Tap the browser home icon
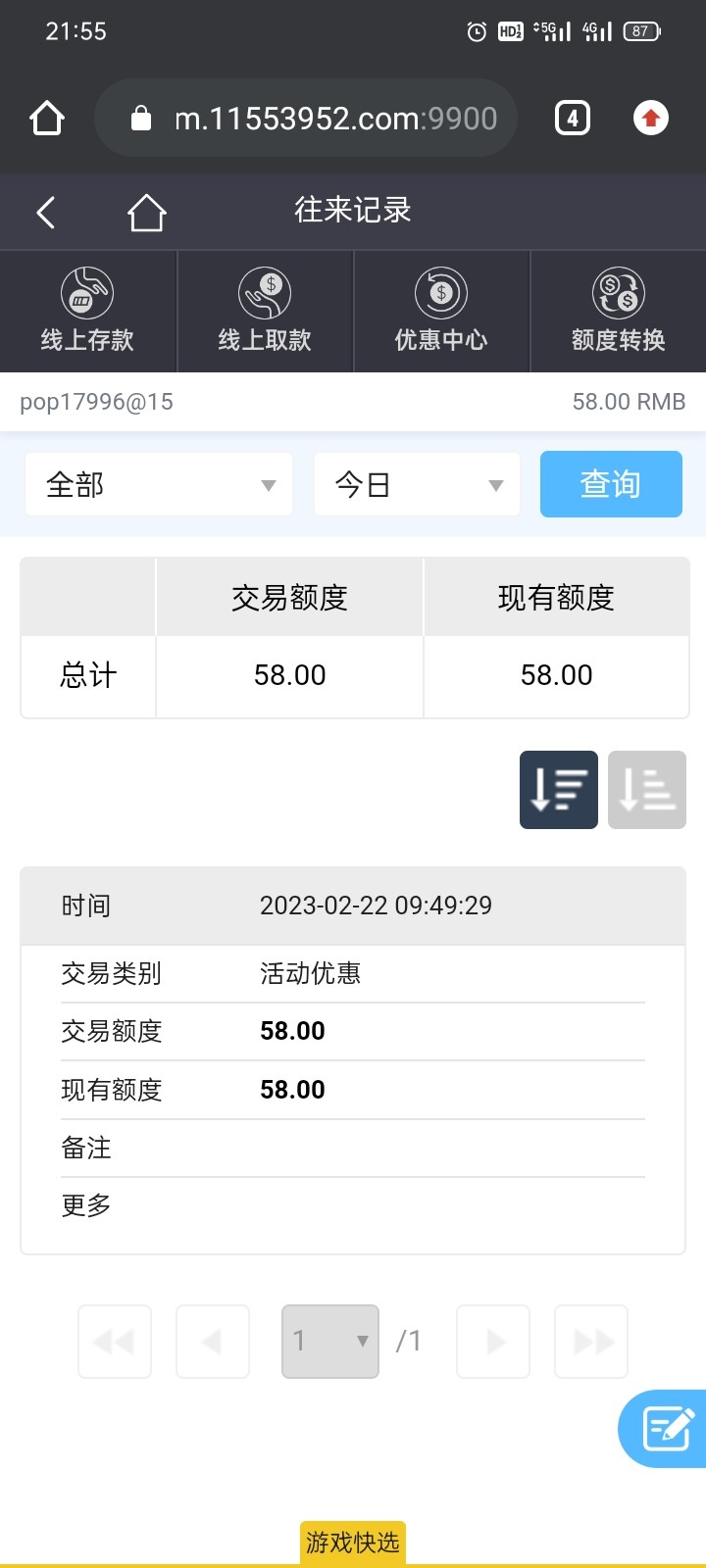Image resolution: width=706 pixels, height=1568 pixels. click(47, 119)
